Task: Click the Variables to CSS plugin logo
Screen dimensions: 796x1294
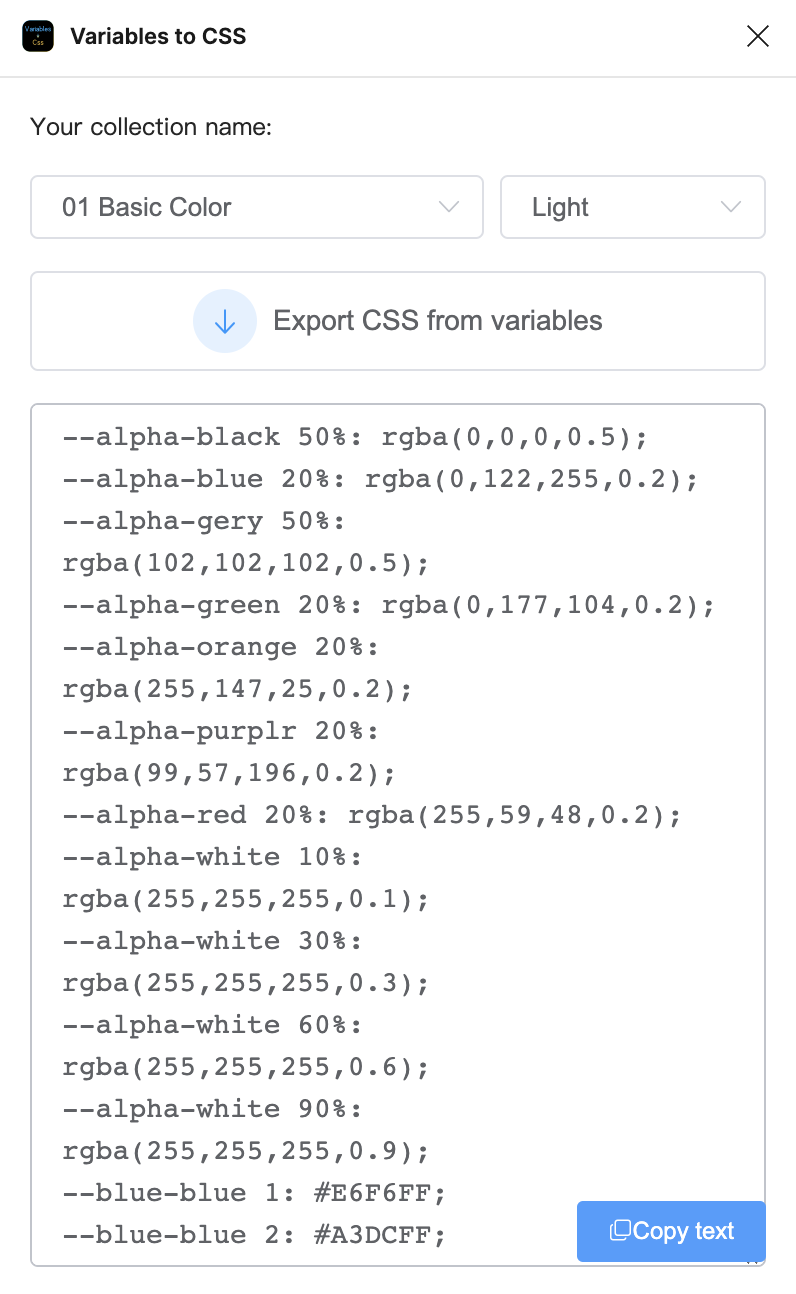Action: [38, 37]
